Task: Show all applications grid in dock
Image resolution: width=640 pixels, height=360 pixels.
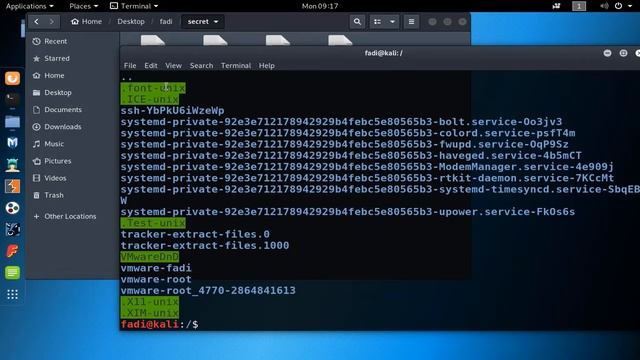Action: pos(12,294)
